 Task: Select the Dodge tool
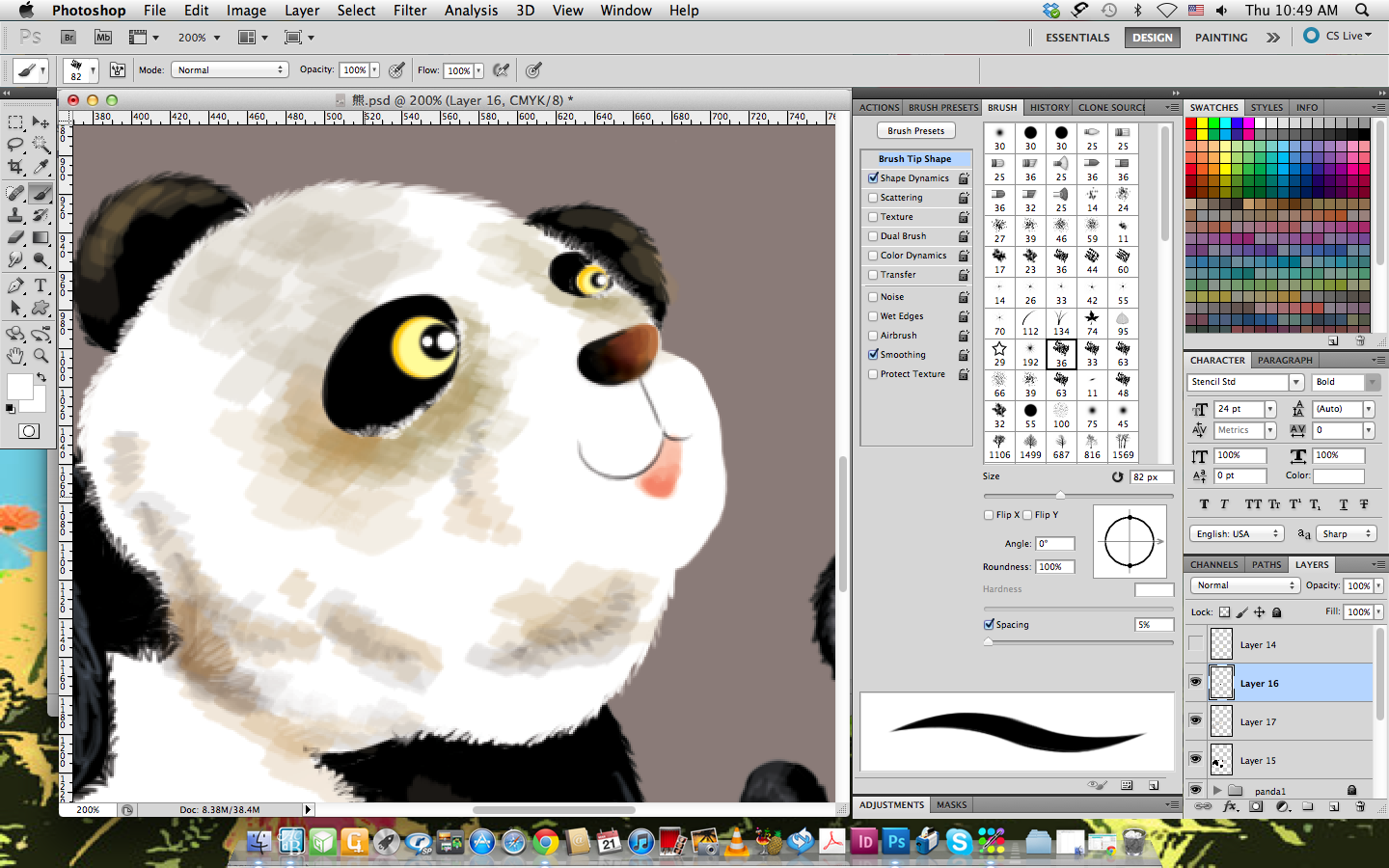pos(41,259)
